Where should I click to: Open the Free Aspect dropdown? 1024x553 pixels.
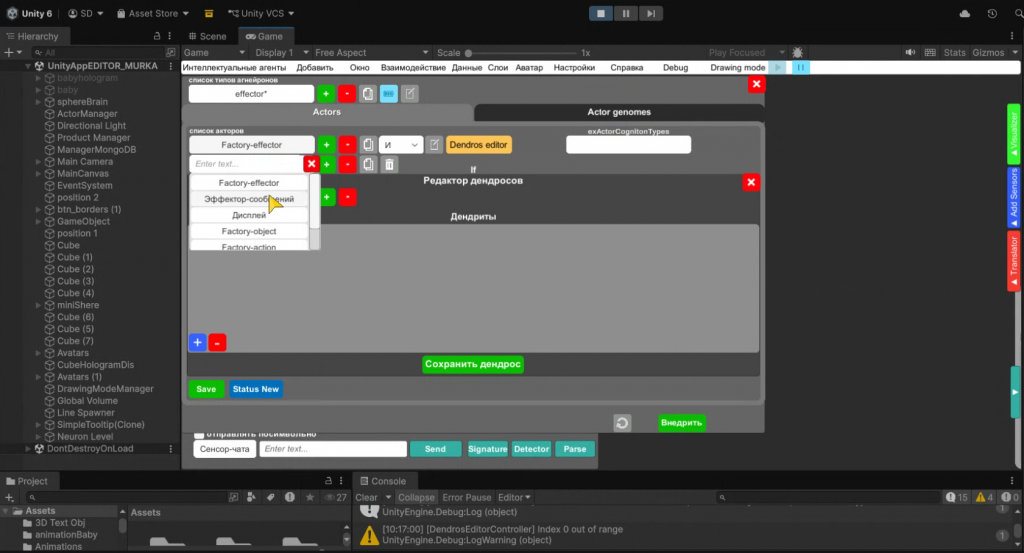click(345, 52)
